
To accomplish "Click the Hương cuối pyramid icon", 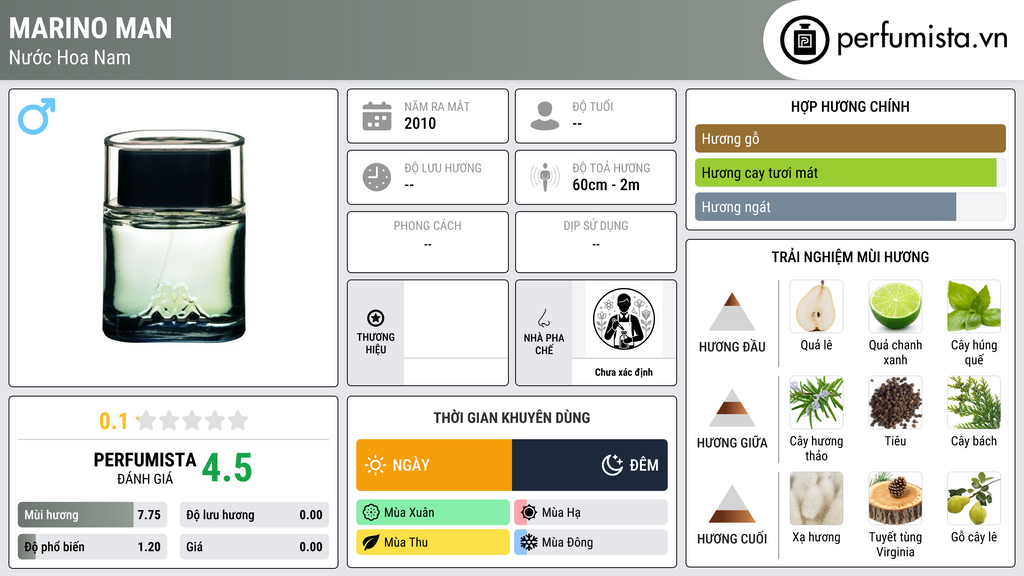I will click(732, 504).
